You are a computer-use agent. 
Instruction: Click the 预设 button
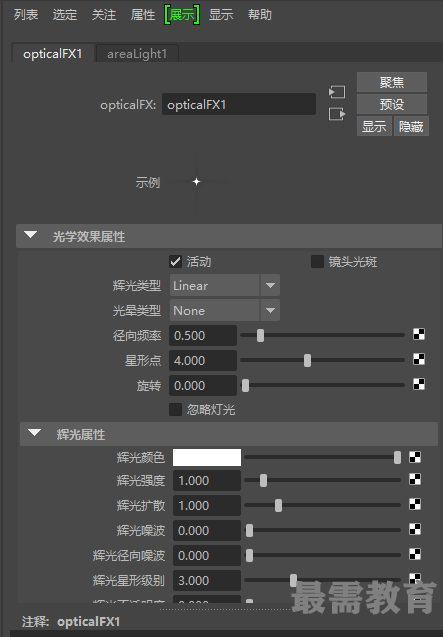point(392,104)
